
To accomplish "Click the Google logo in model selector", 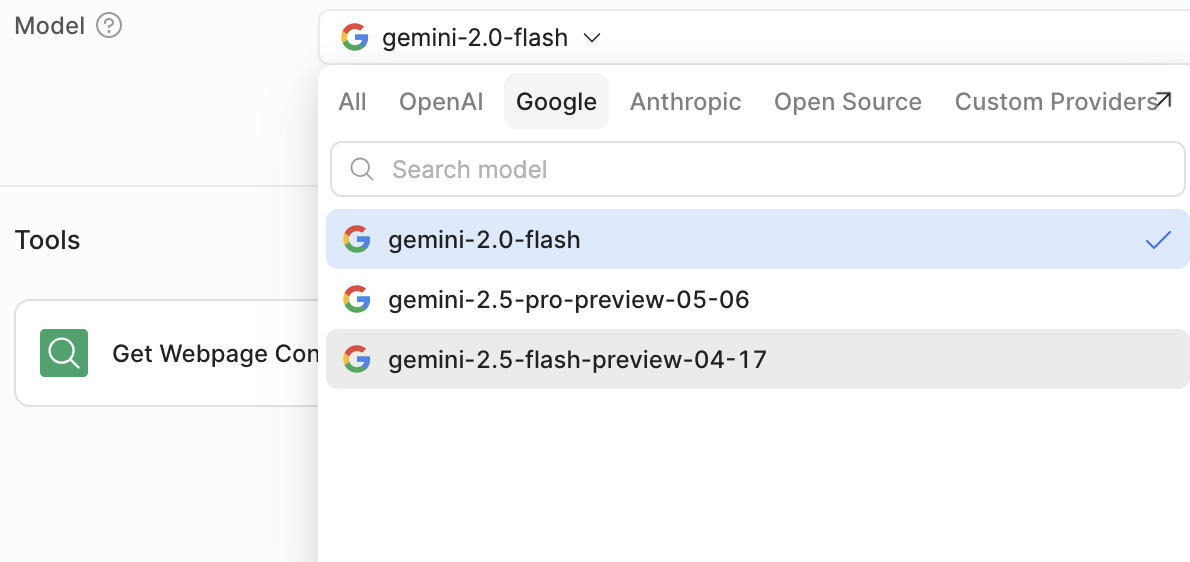I will click(354, 37).
